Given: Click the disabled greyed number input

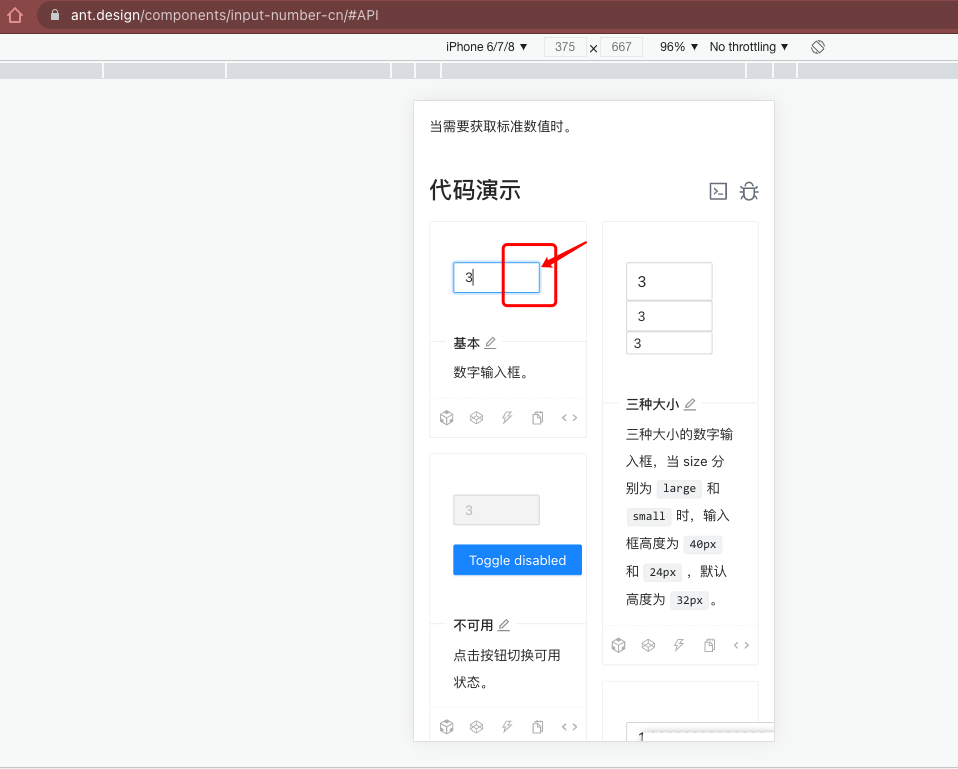Looking at the screenshot, I should pos(496,510).
